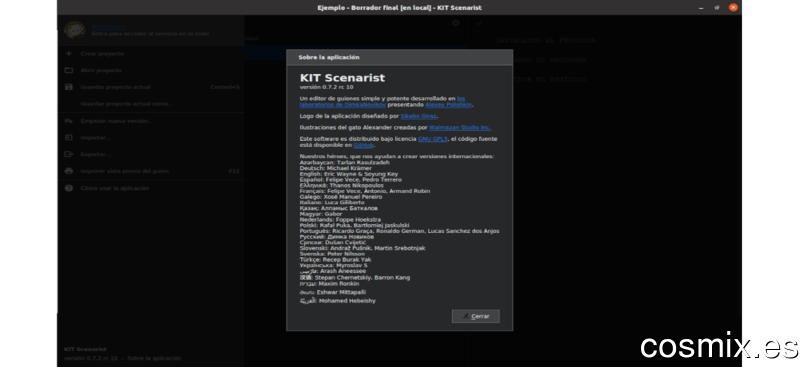
Task: Select Empezar nueva versión menu item
Action: 116,121
